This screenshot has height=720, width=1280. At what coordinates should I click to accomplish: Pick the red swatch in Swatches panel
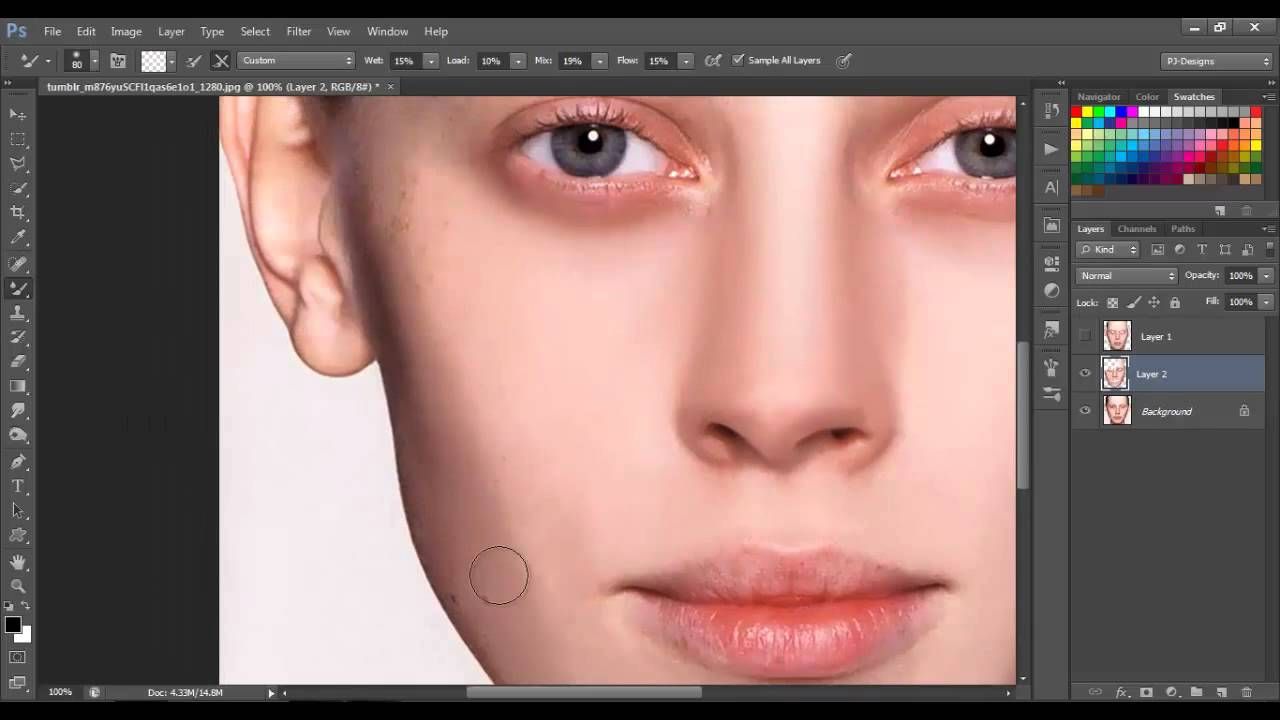[x=1077, y=113]
